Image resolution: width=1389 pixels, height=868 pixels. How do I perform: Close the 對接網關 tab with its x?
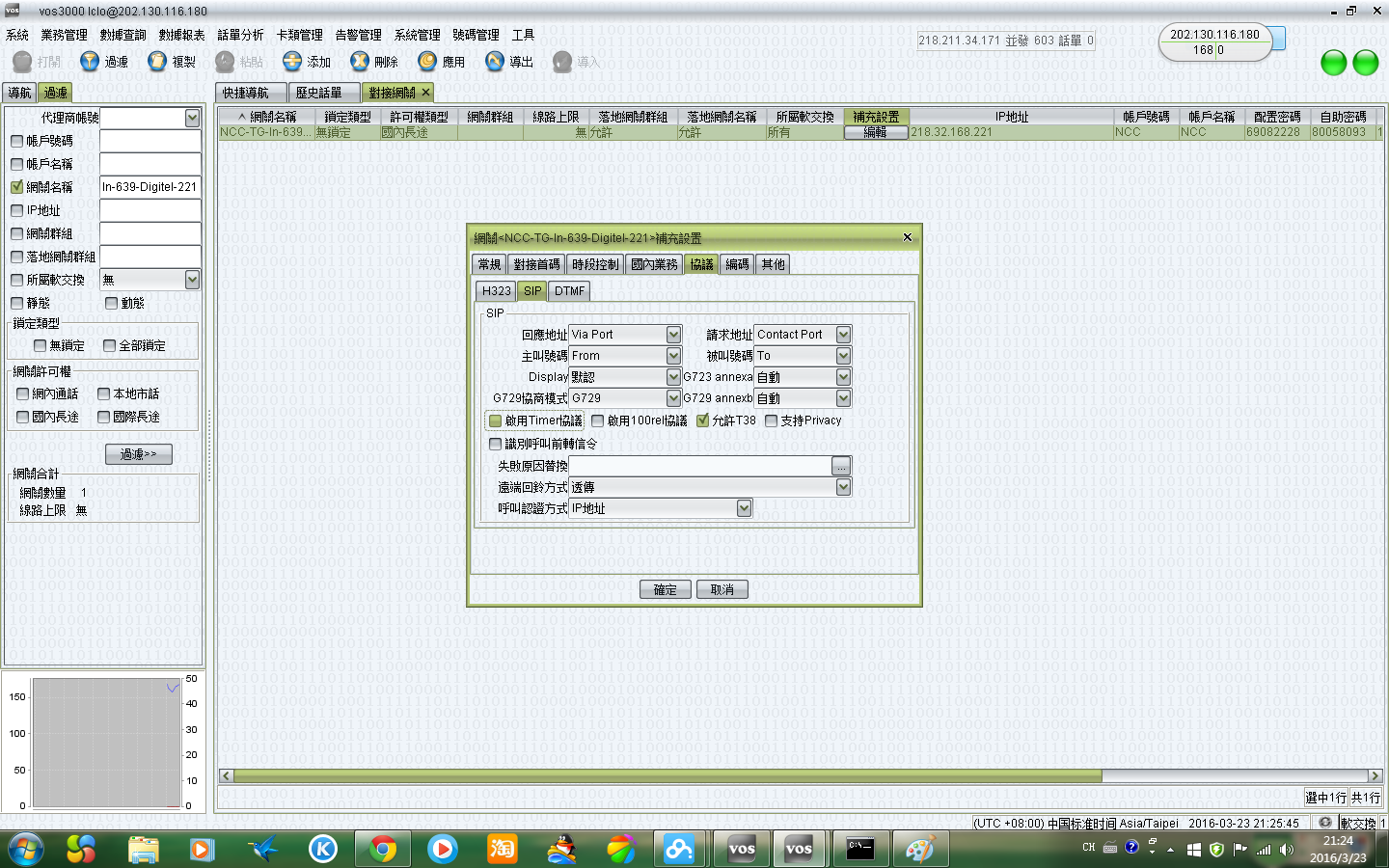point(425,93)
